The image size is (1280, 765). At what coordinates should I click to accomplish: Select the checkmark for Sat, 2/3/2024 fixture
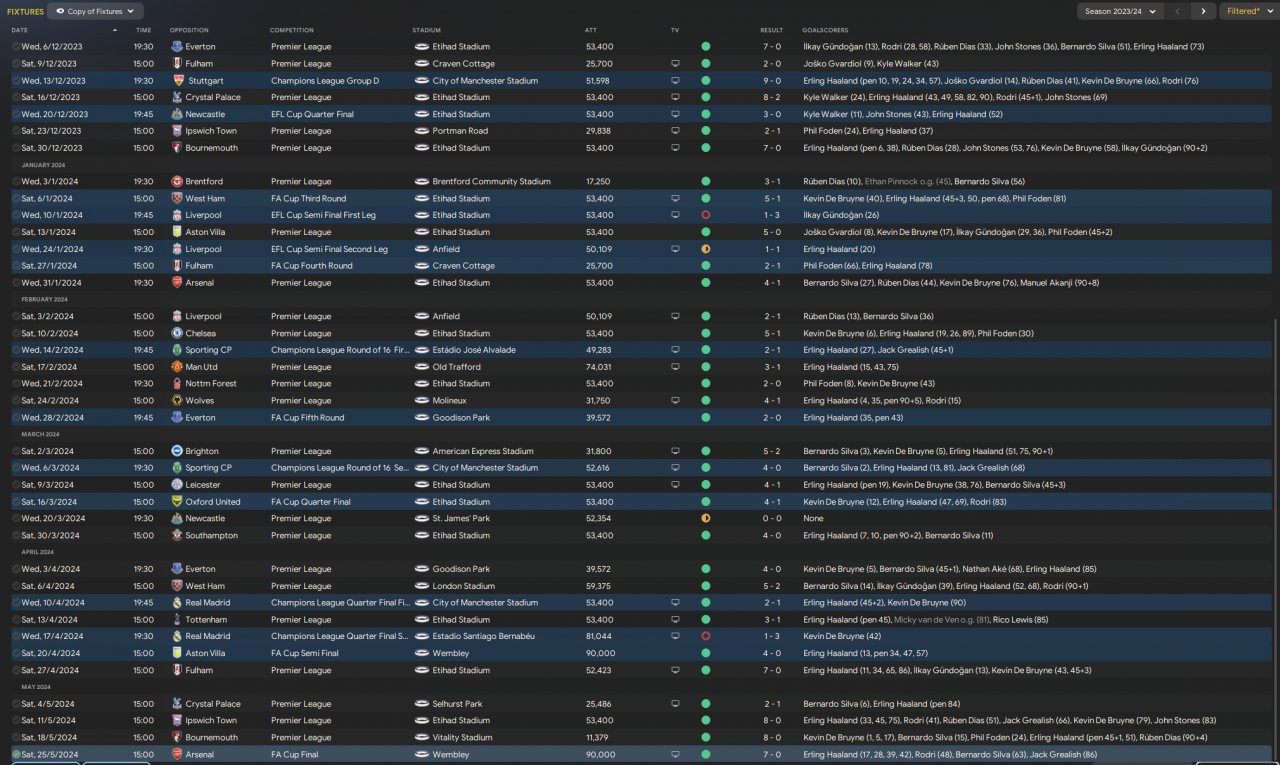tap(16, 451)
